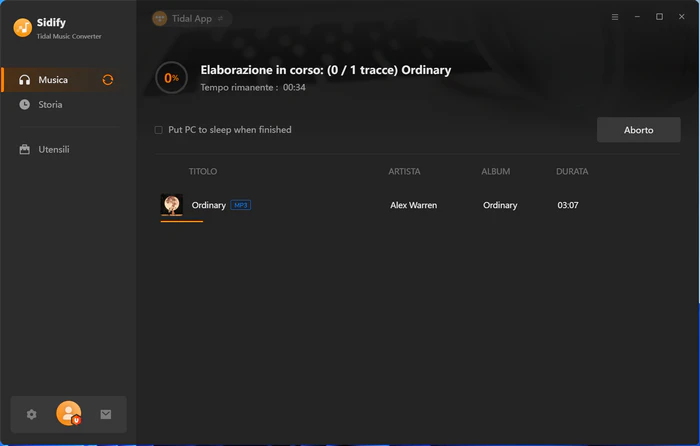
Task: Click the mail envelope icon
Action: [x=106, y=414]
